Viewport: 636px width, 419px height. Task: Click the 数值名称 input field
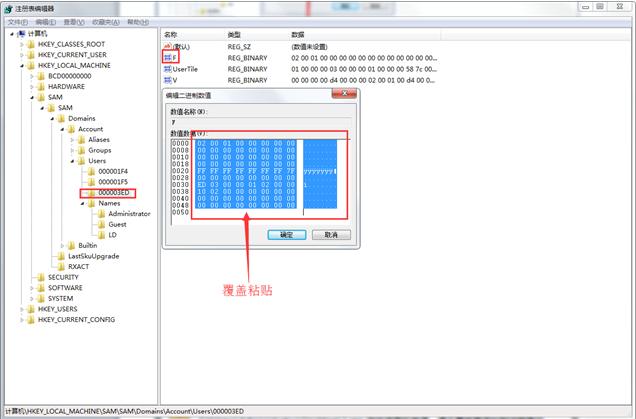point(260,122)
